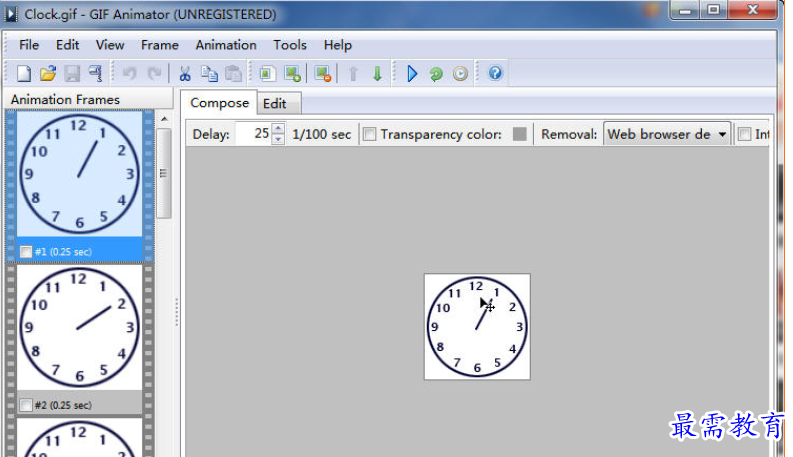This screenshot has width=793, height=457.
Task: Click the Animation Frames panel header
Action: [89, 100]
